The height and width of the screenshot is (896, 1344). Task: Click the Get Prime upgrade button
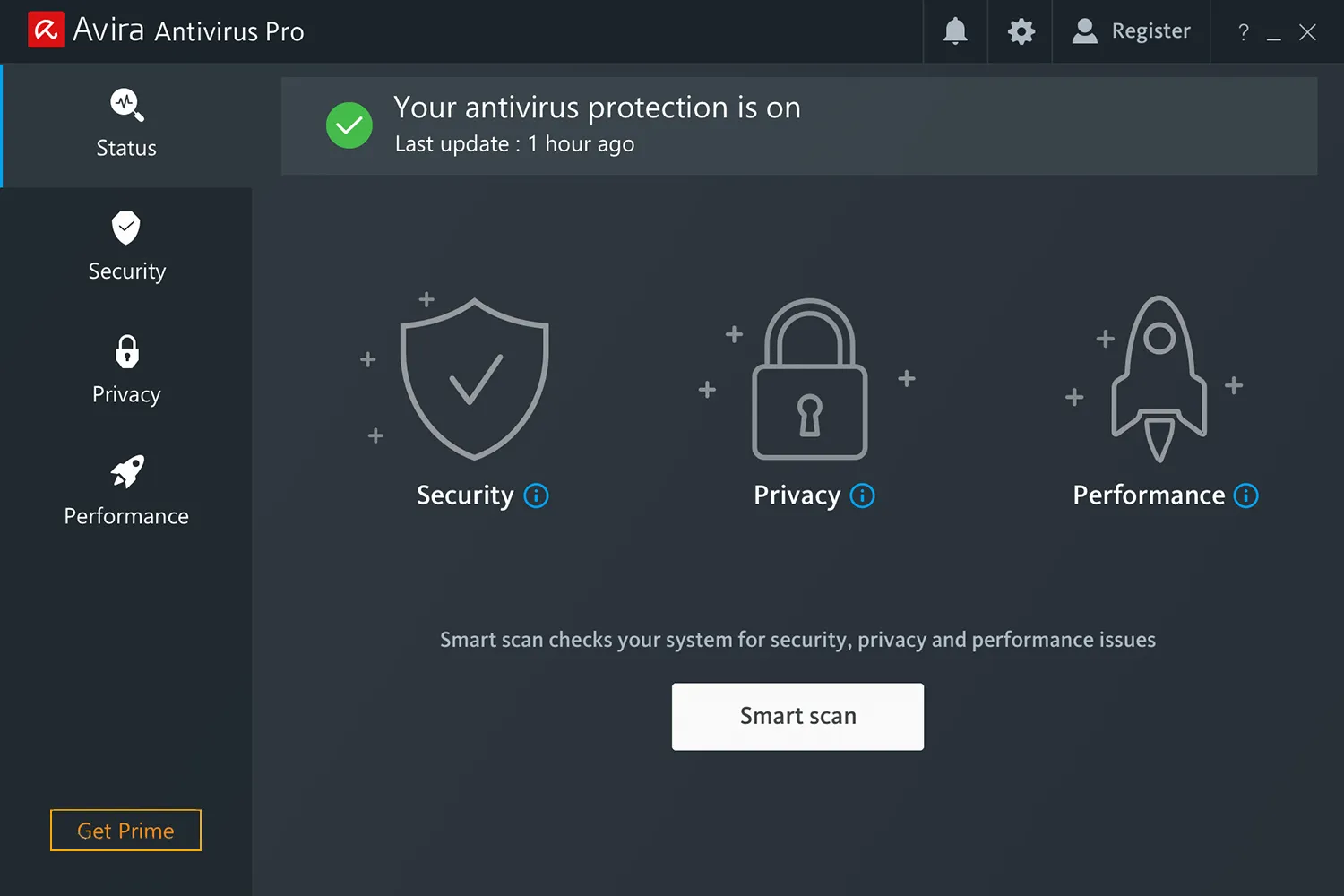(125, 830)
